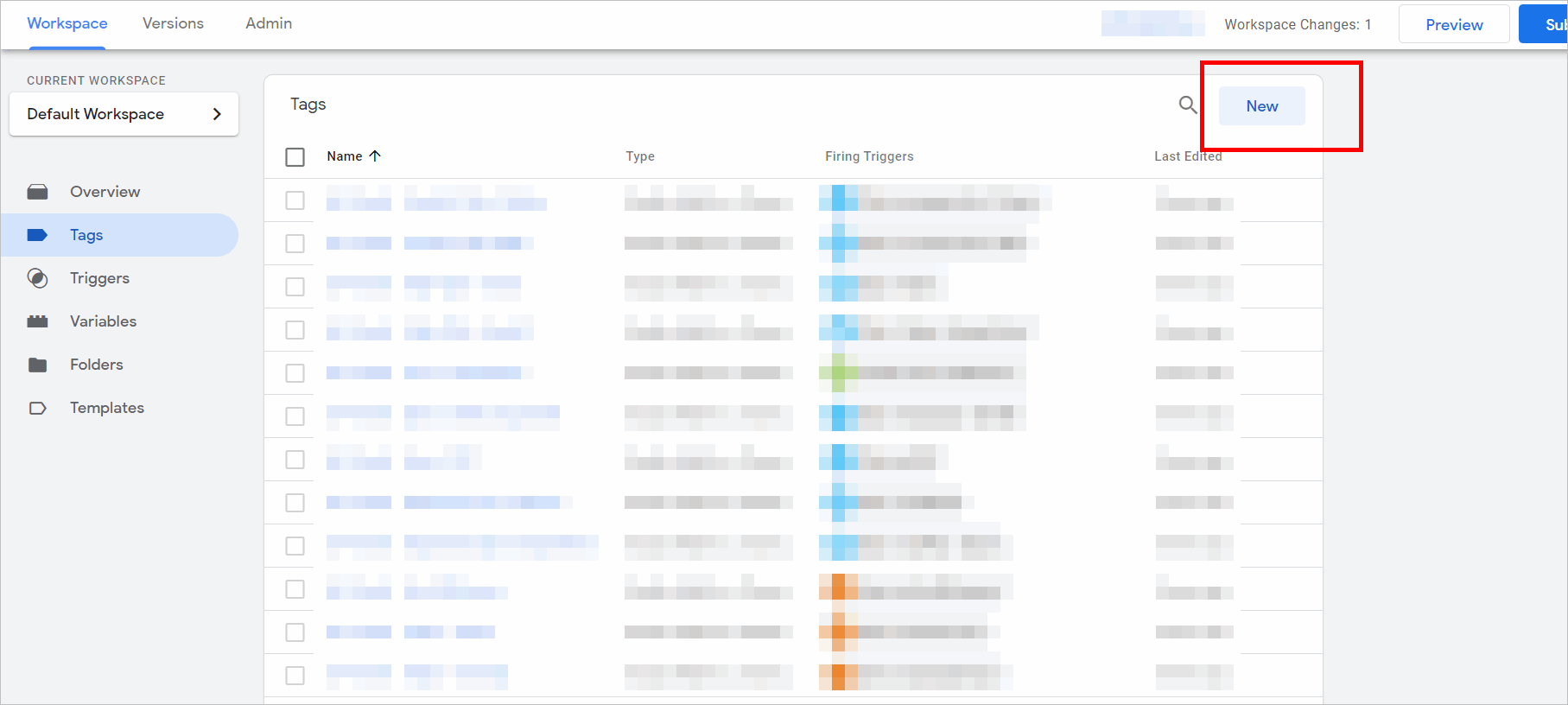Sort by the Firing Triggers column header
Screen dimensions: 1568x705
(x=869, y=156)
